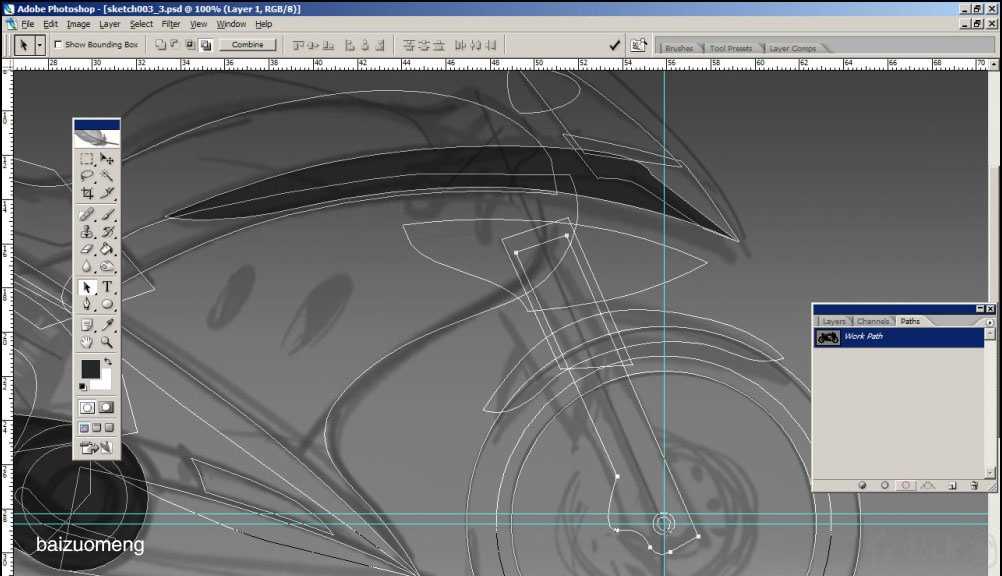Click the foreground color swatch

(90, 370)
